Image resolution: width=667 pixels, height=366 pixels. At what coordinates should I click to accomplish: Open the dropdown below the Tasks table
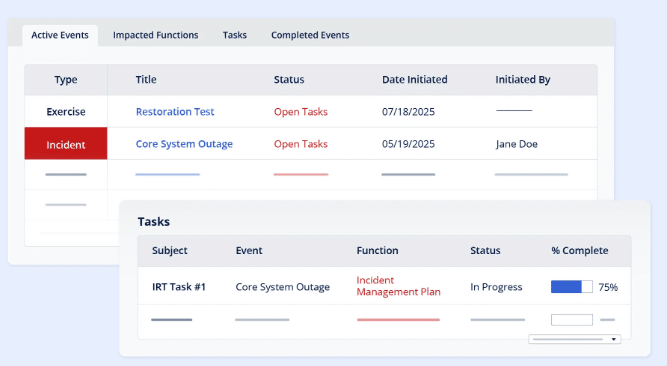(x=575, y=339)
